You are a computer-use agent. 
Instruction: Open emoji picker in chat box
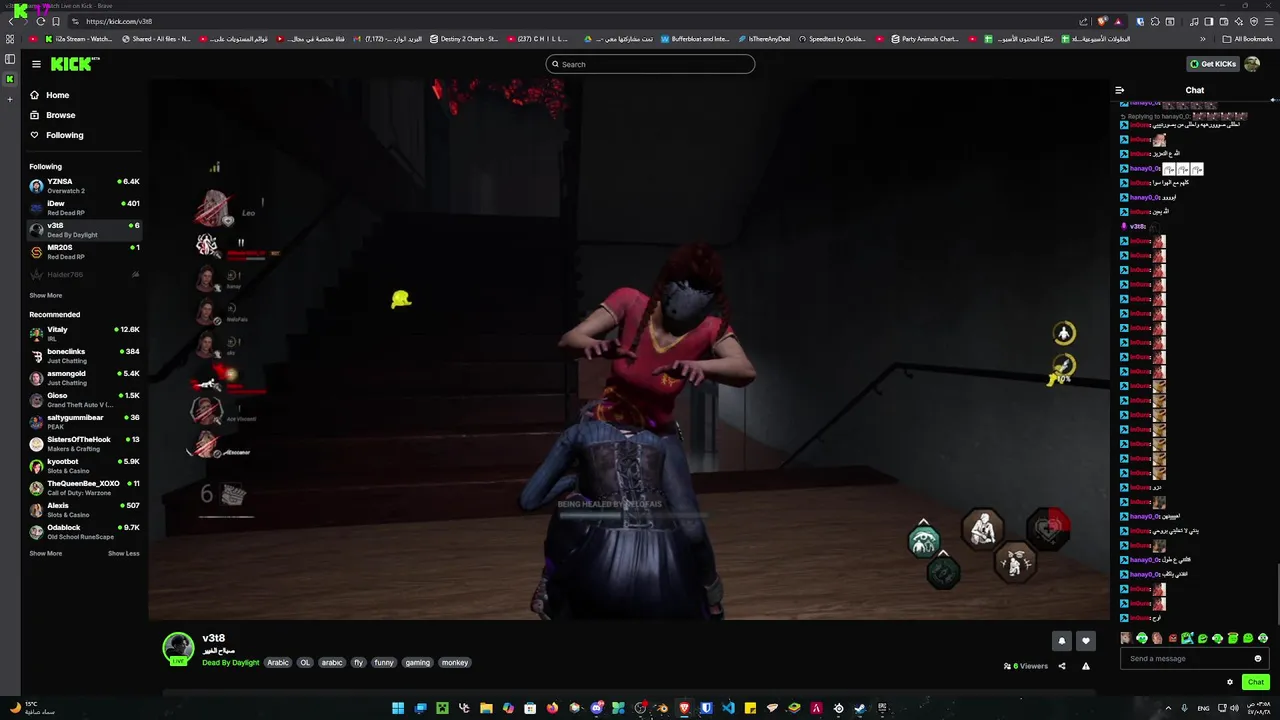[x=1258, y=658]
